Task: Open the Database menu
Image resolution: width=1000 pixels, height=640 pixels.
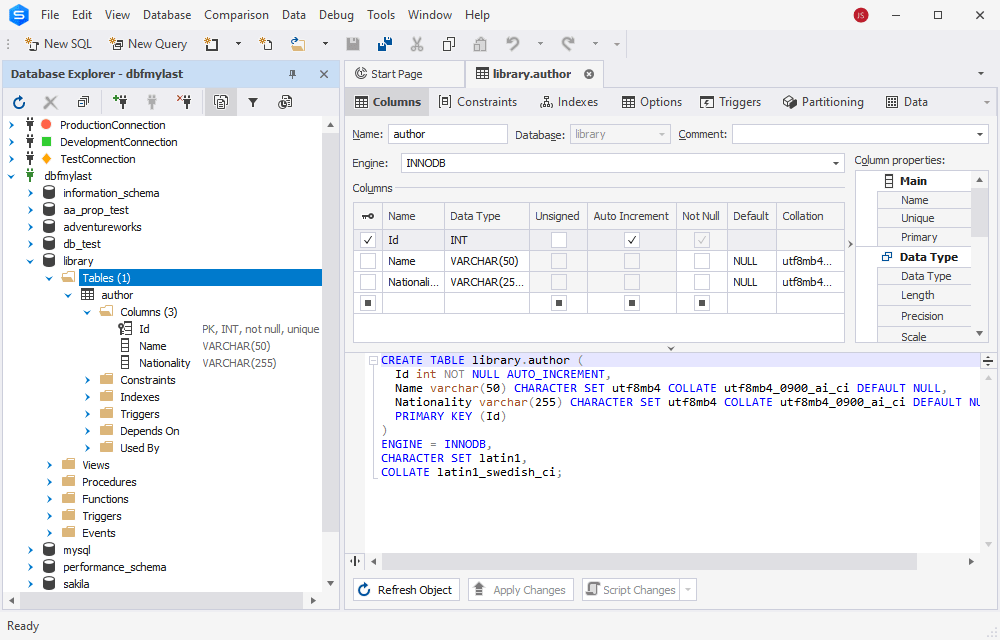Action: pos(166,14)
